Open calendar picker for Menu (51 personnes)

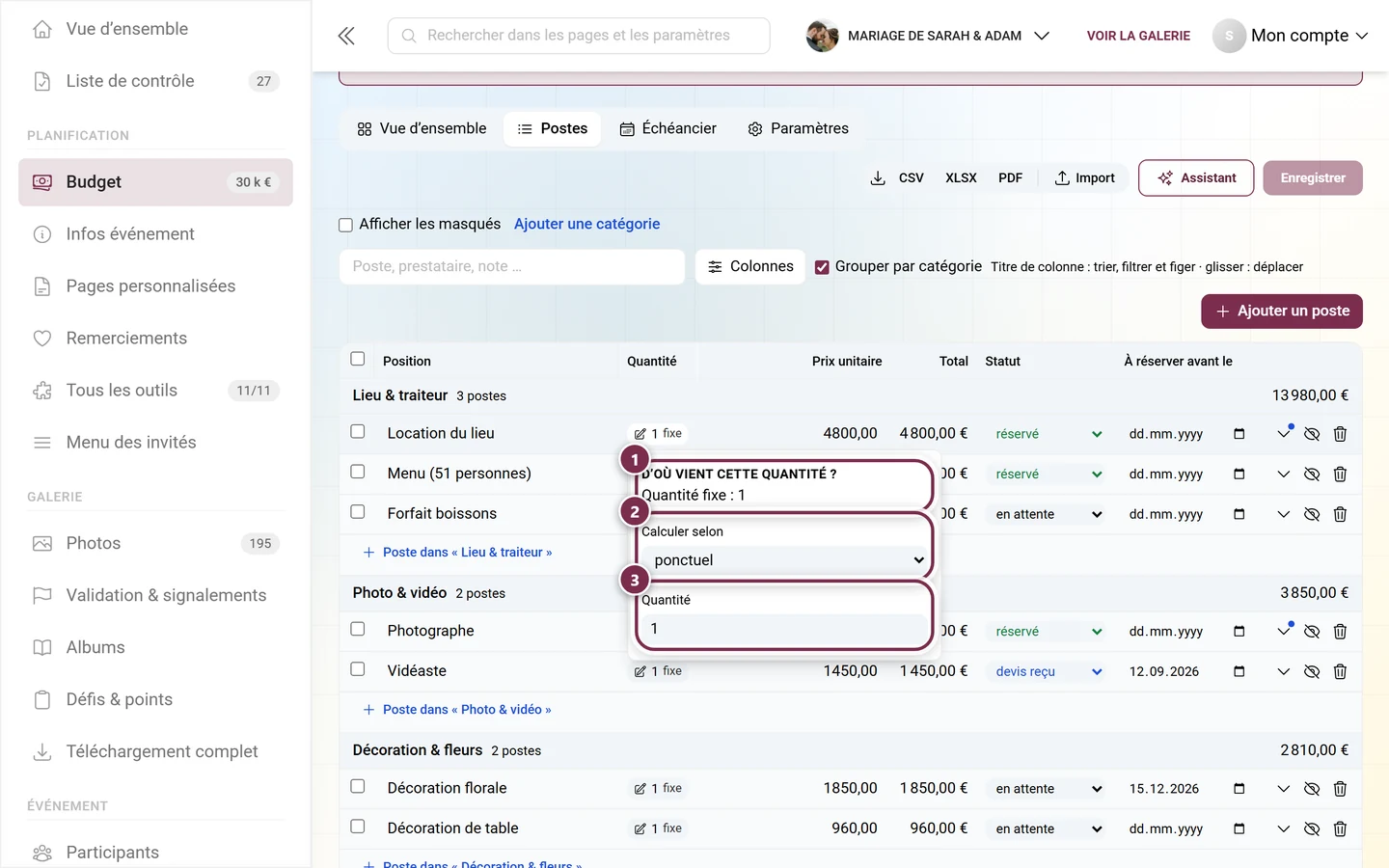pyautogui.click(x=1239, y=475)
